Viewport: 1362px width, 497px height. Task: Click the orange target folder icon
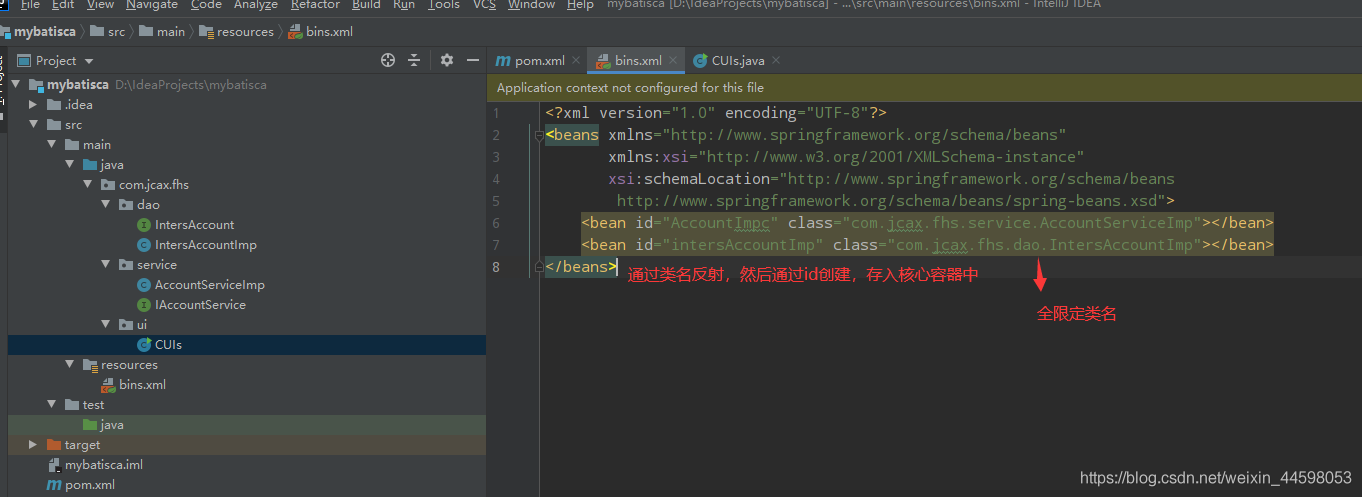pyautogui.click(x=54, y=445)
